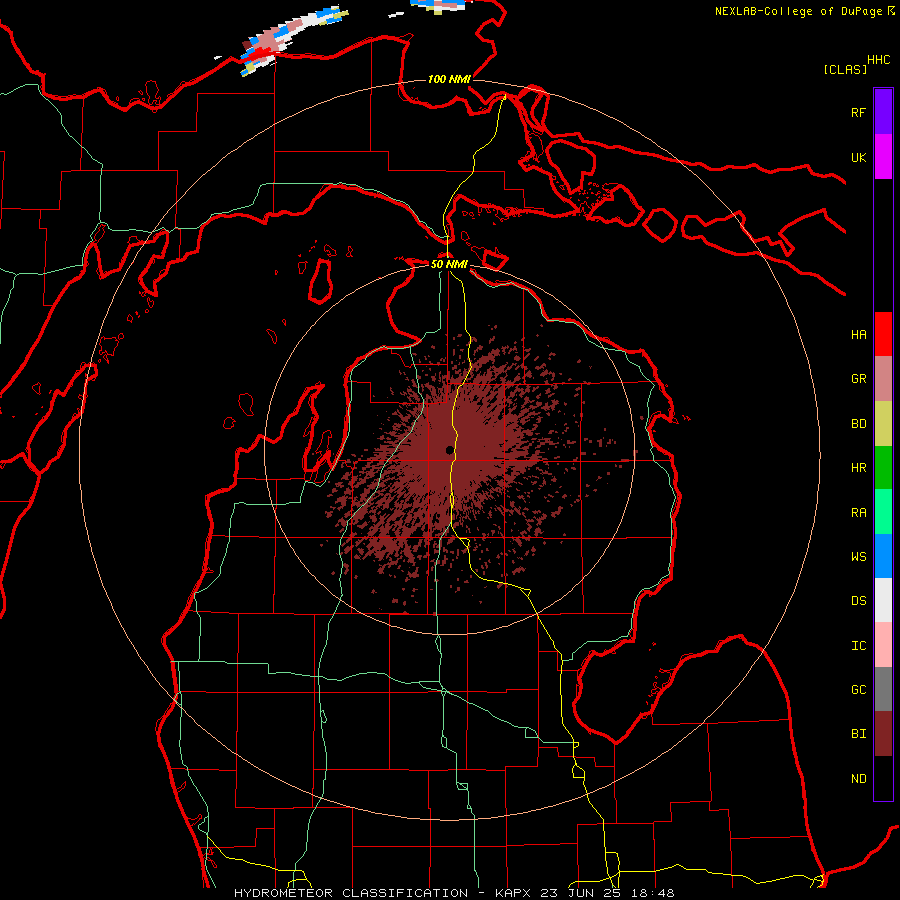This screenshot has height=900, width=900.
Task: Click the BD yellow legend swatch
Action: coord(883,424)
